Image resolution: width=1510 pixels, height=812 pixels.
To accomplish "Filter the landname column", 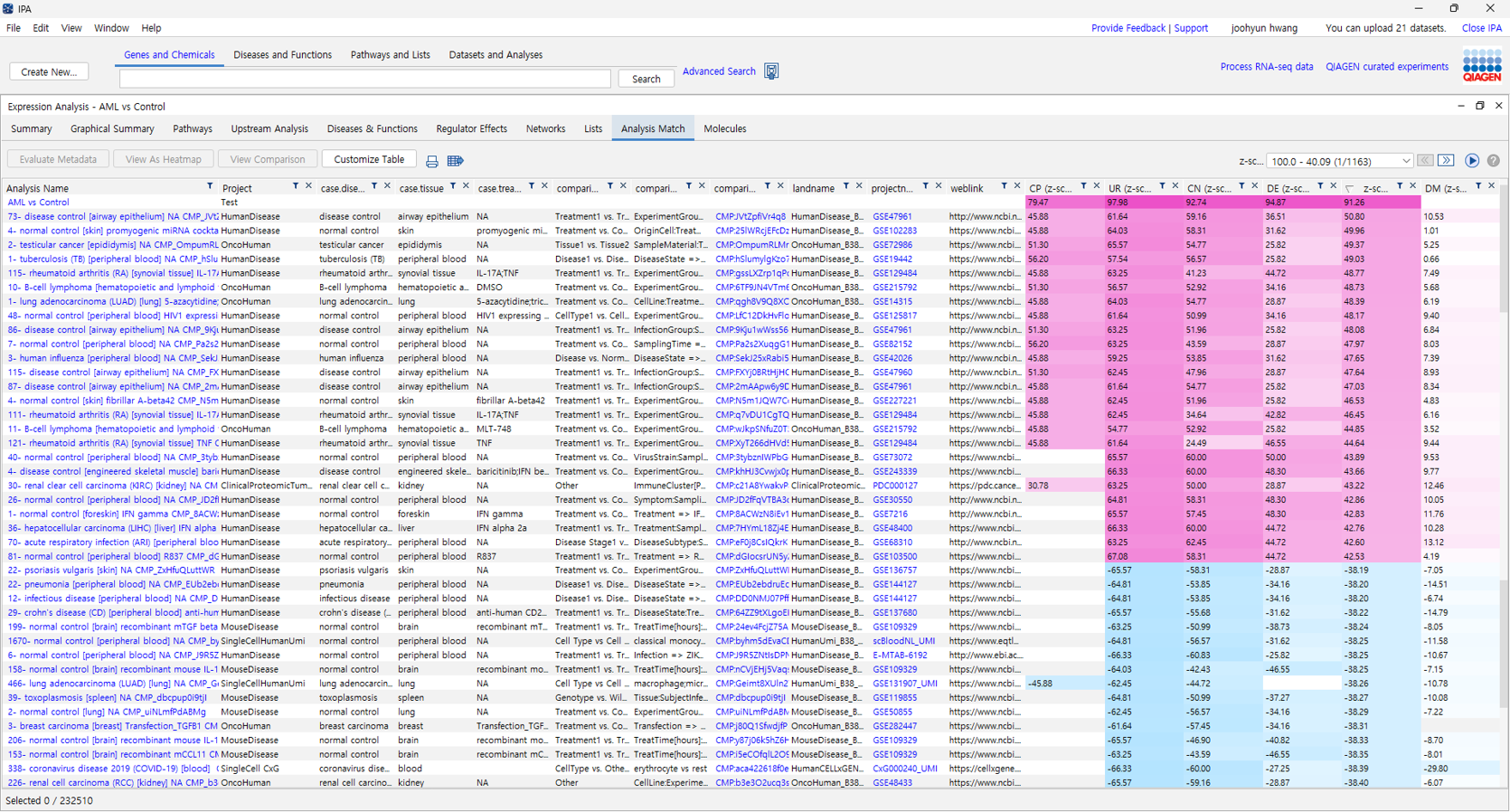I will (845, 186).
